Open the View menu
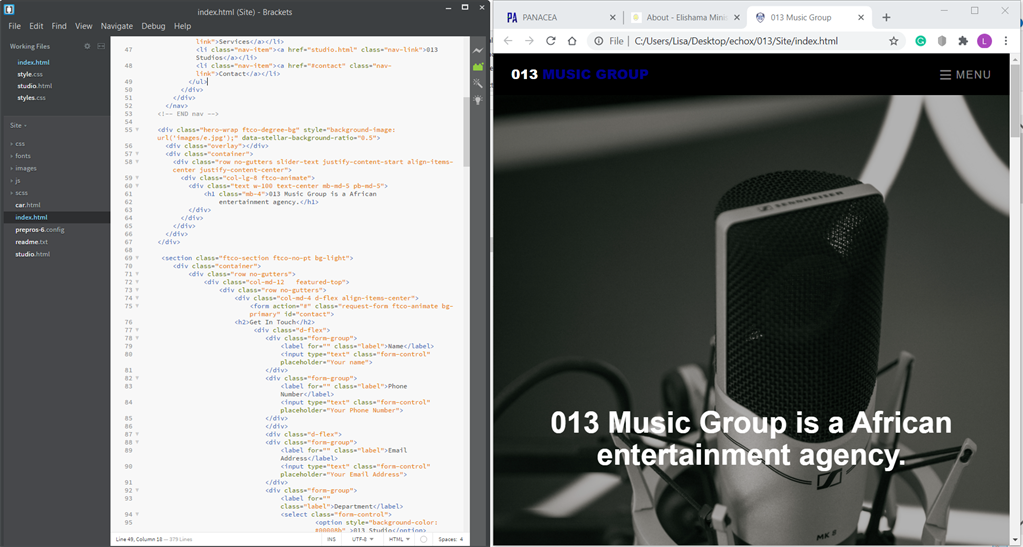Screen dimensions: 1023x547 coord(84,26)
